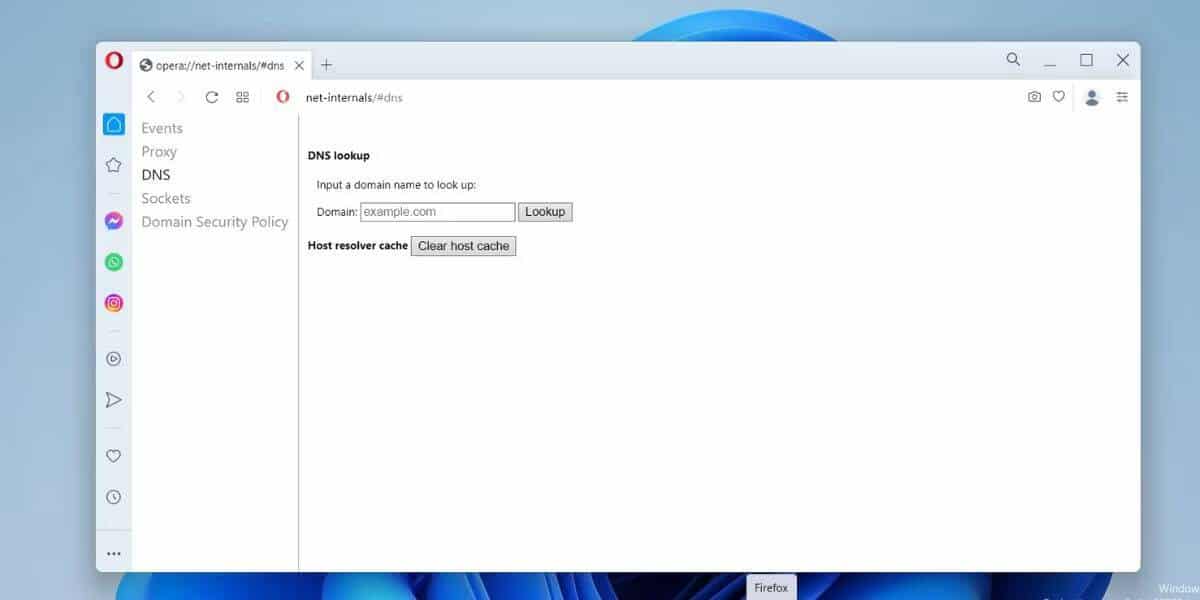Image resolution: width=1200 pixels, height=600 pixels.
Task: Open the Speed Dial grid icon
Action: tap(242, 97)
